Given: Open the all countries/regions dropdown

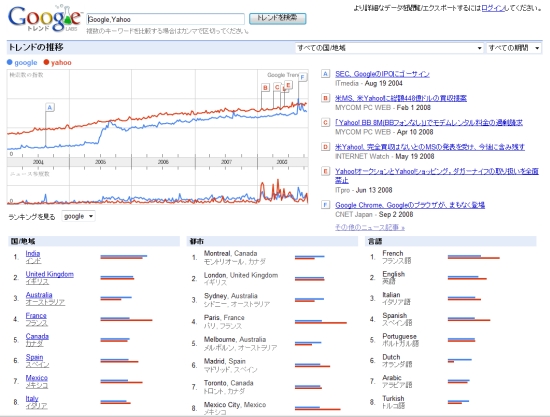Looking at the screenshot, I should pos(389,48).
